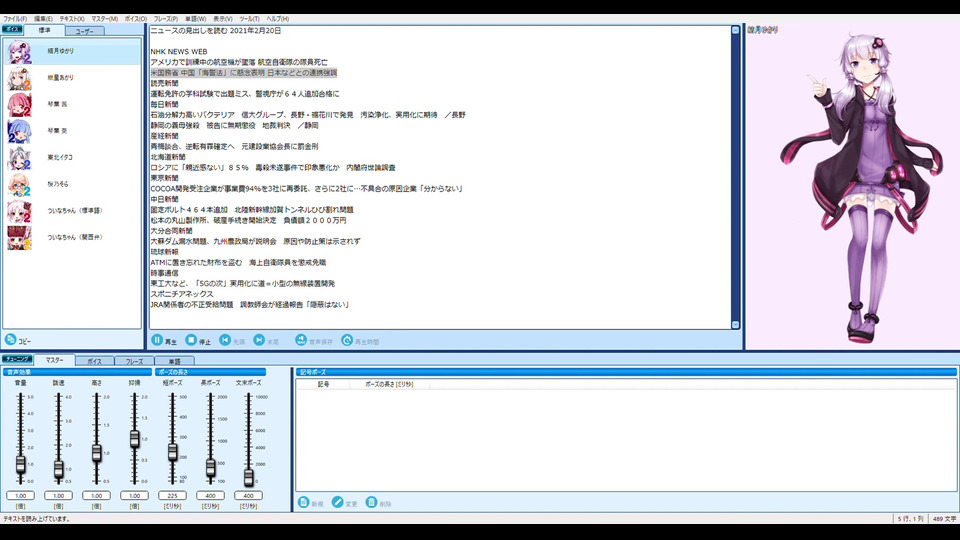Open the マスター(M) menu

(x=104, y=19)
